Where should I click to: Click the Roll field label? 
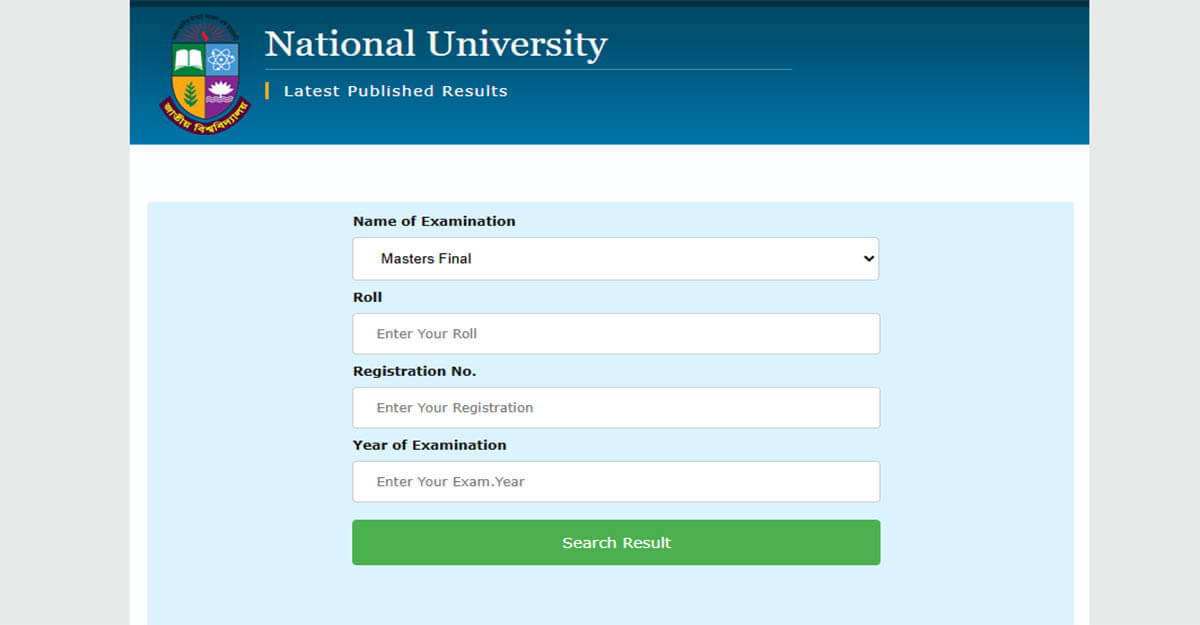[368, 297]
